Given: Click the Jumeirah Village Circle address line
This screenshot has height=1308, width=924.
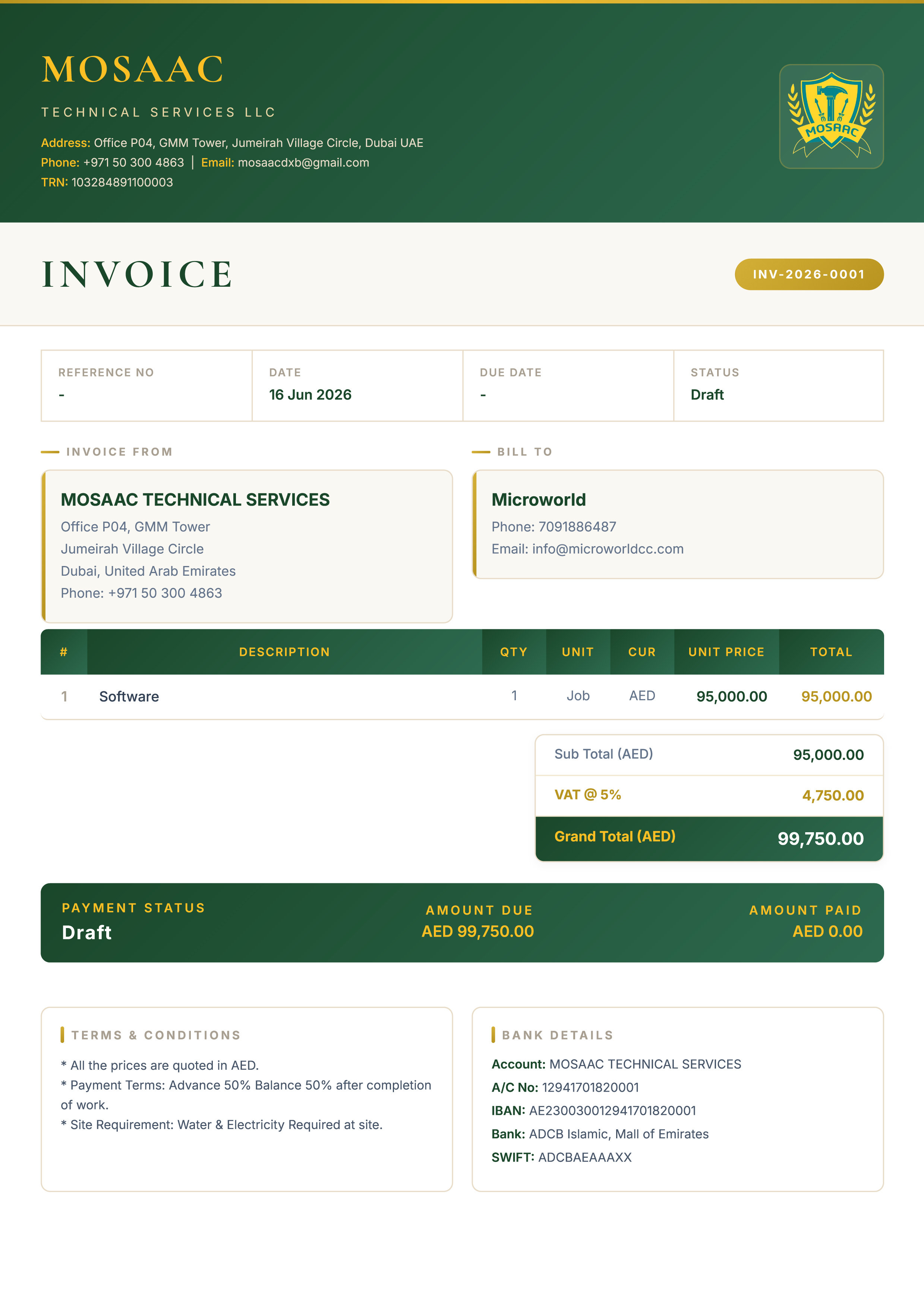Looking at the screenshot, I should coord(132,549).
